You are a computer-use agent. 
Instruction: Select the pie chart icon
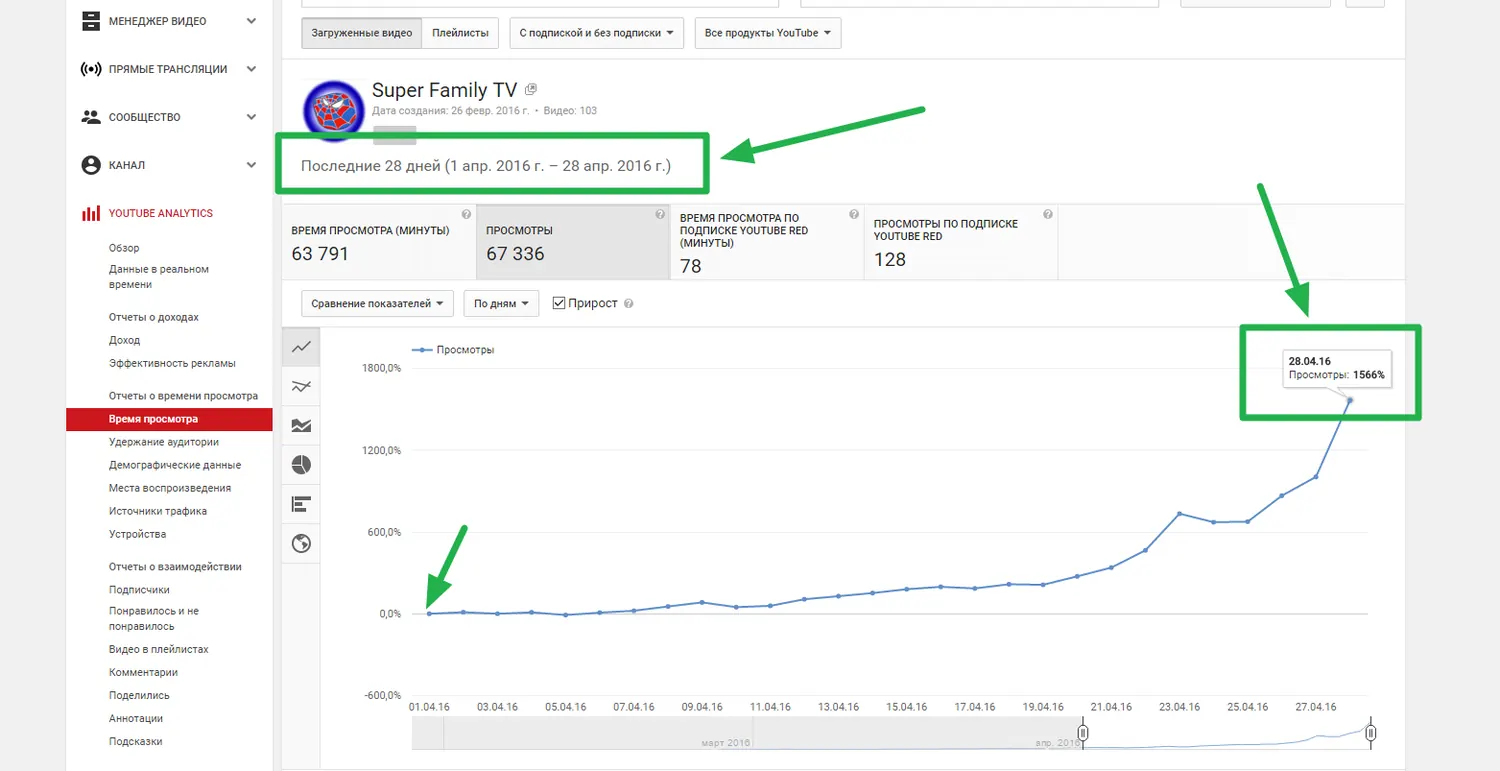301,465
